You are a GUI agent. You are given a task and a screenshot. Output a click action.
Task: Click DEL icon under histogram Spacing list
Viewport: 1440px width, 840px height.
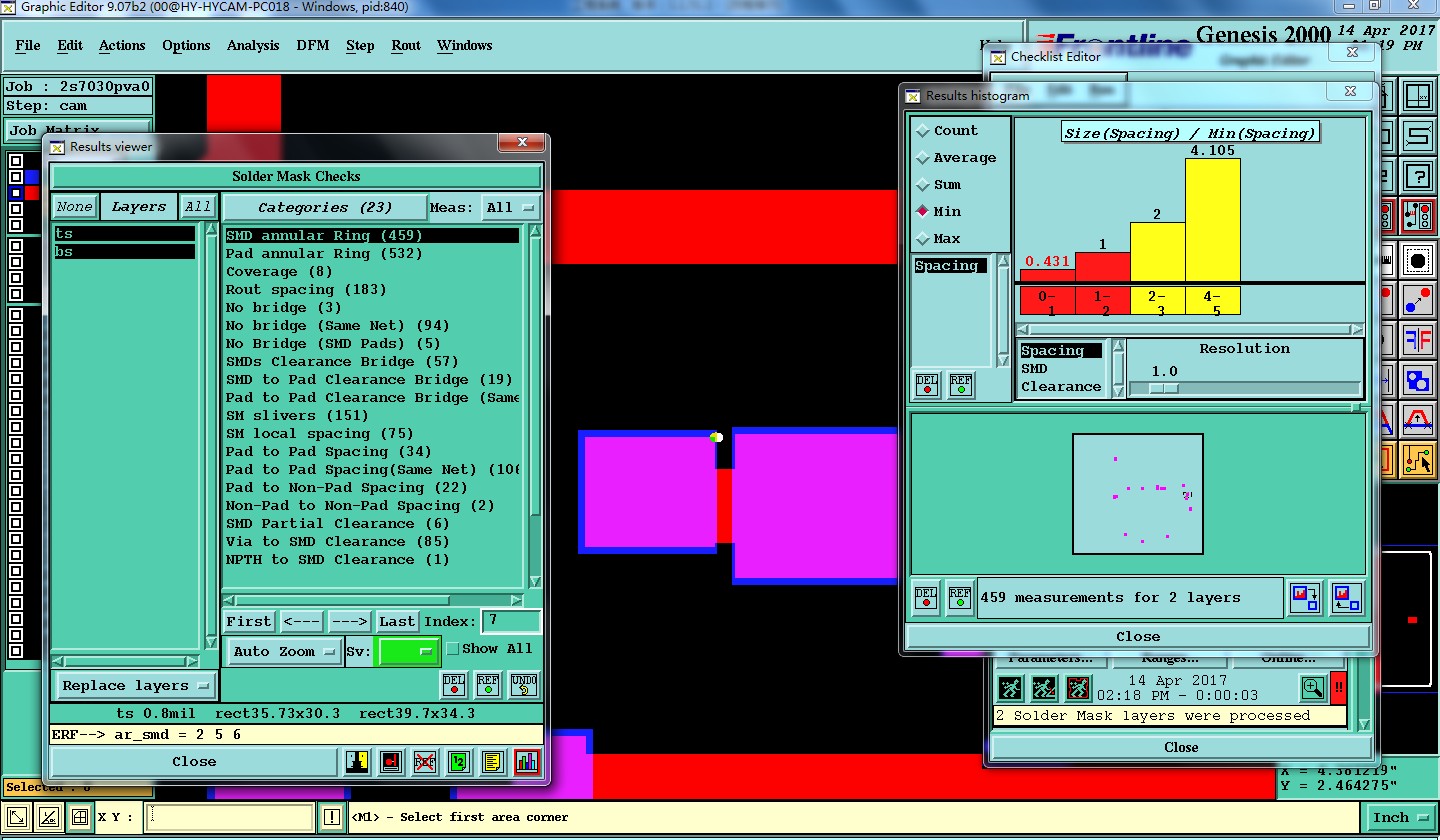[927, 385]
